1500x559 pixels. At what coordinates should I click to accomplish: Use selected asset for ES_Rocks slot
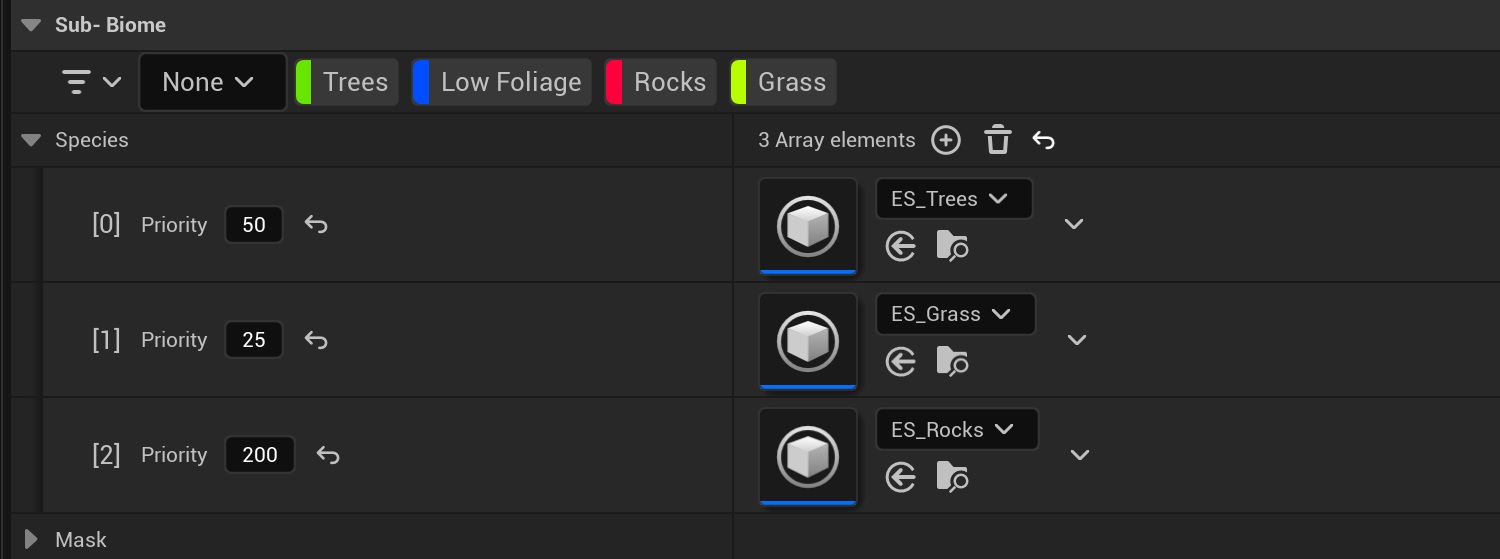(x=901, y=477)
